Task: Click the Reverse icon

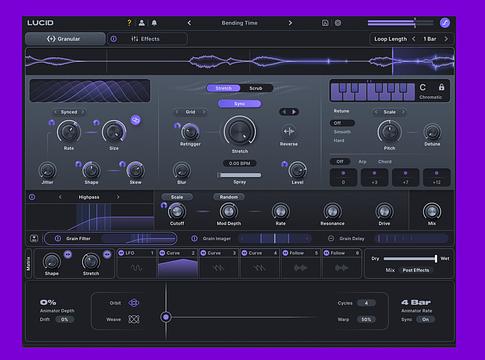Action: (x=289, y=131)
